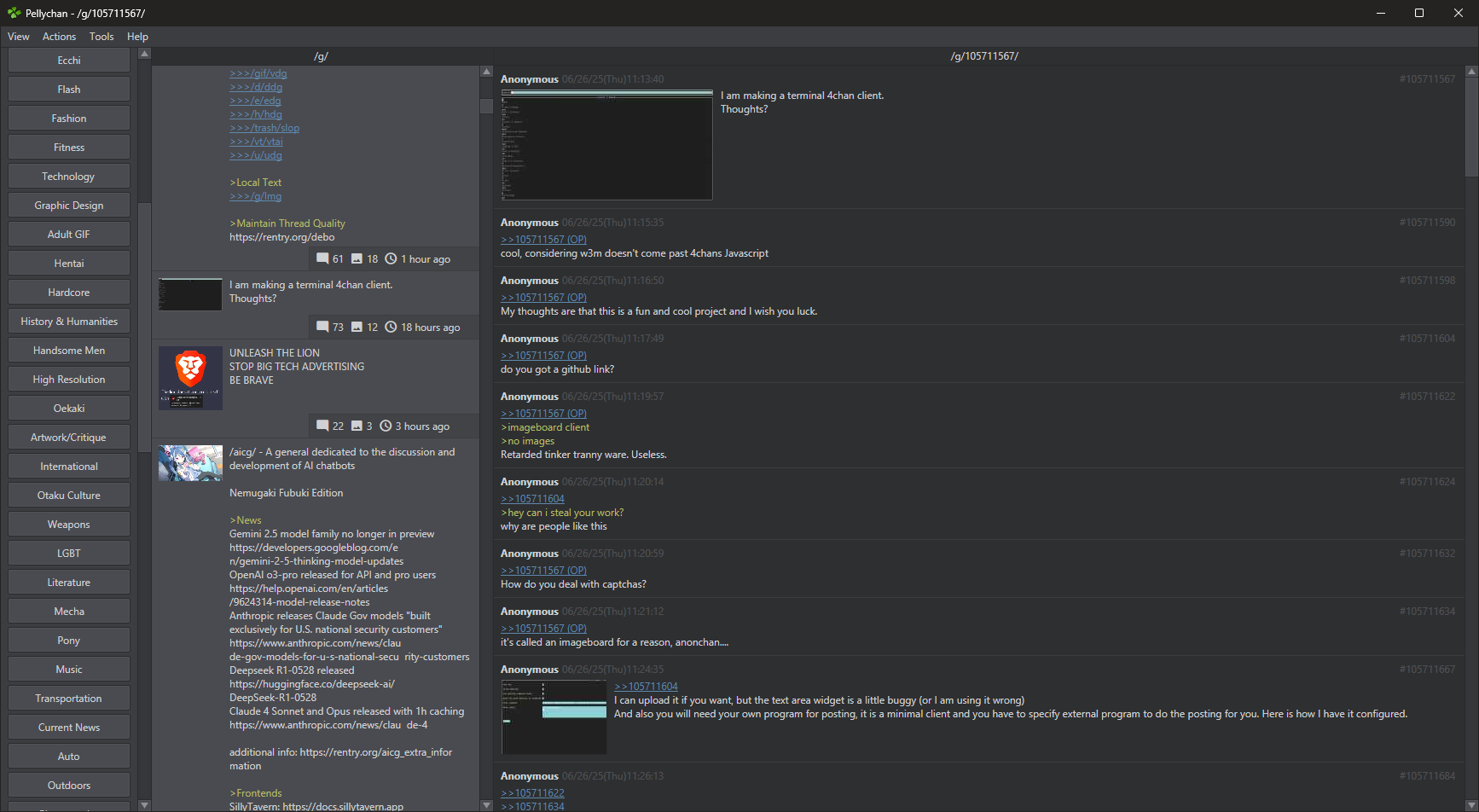Click the clock icon beside '3 hours ago'
Screen dimensions: 1479x812
tap(386, 426)
